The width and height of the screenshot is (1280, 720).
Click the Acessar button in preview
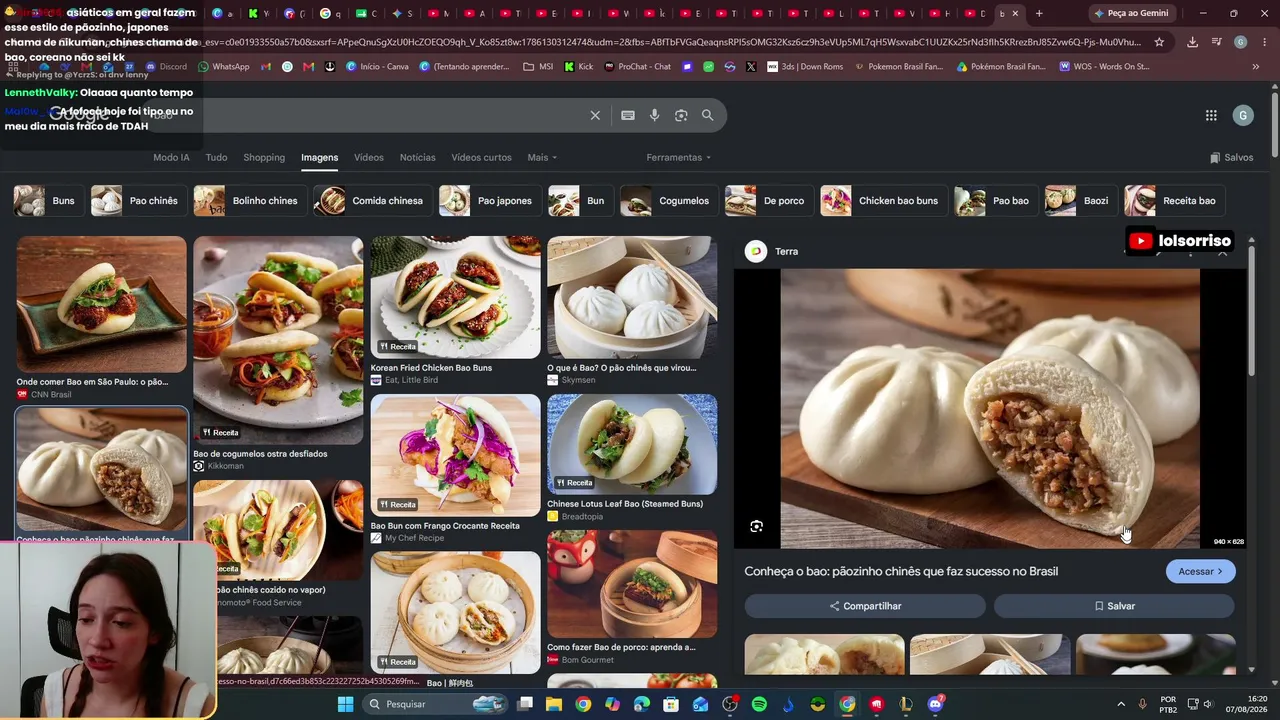coord(1200,571)
